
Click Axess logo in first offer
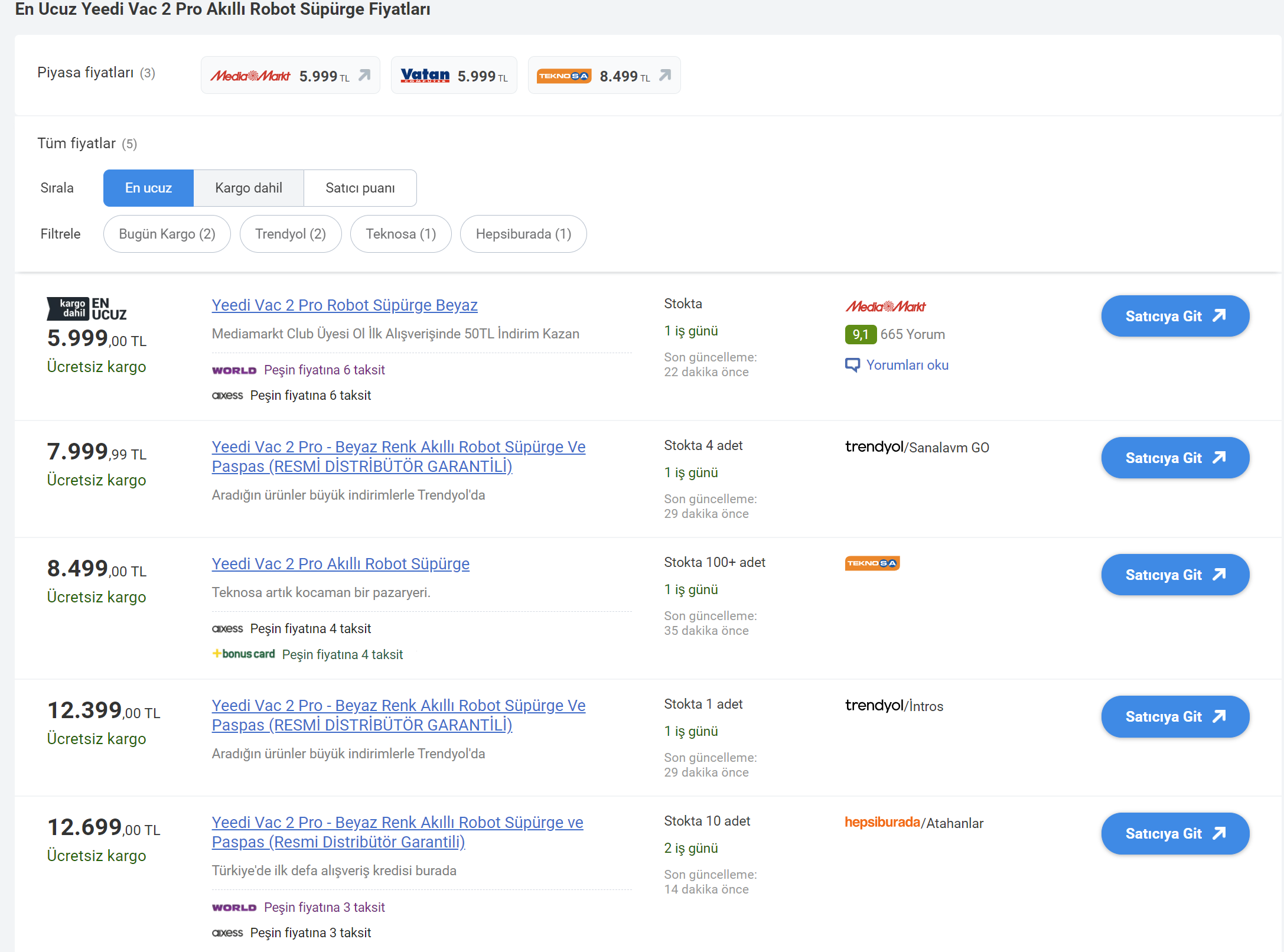(x=227, y=395)
